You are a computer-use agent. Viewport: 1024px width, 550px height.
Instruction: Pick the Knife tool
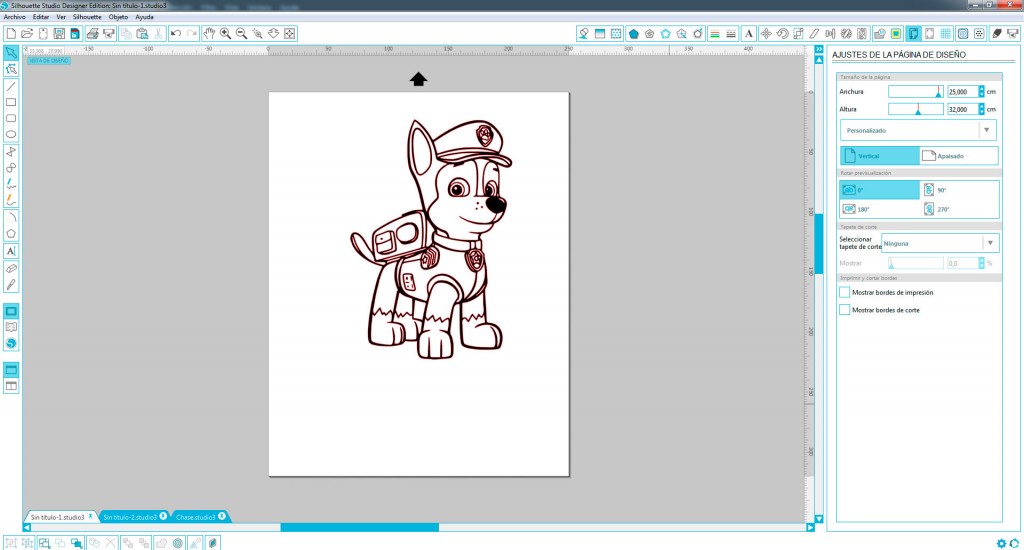pos(11,285)
